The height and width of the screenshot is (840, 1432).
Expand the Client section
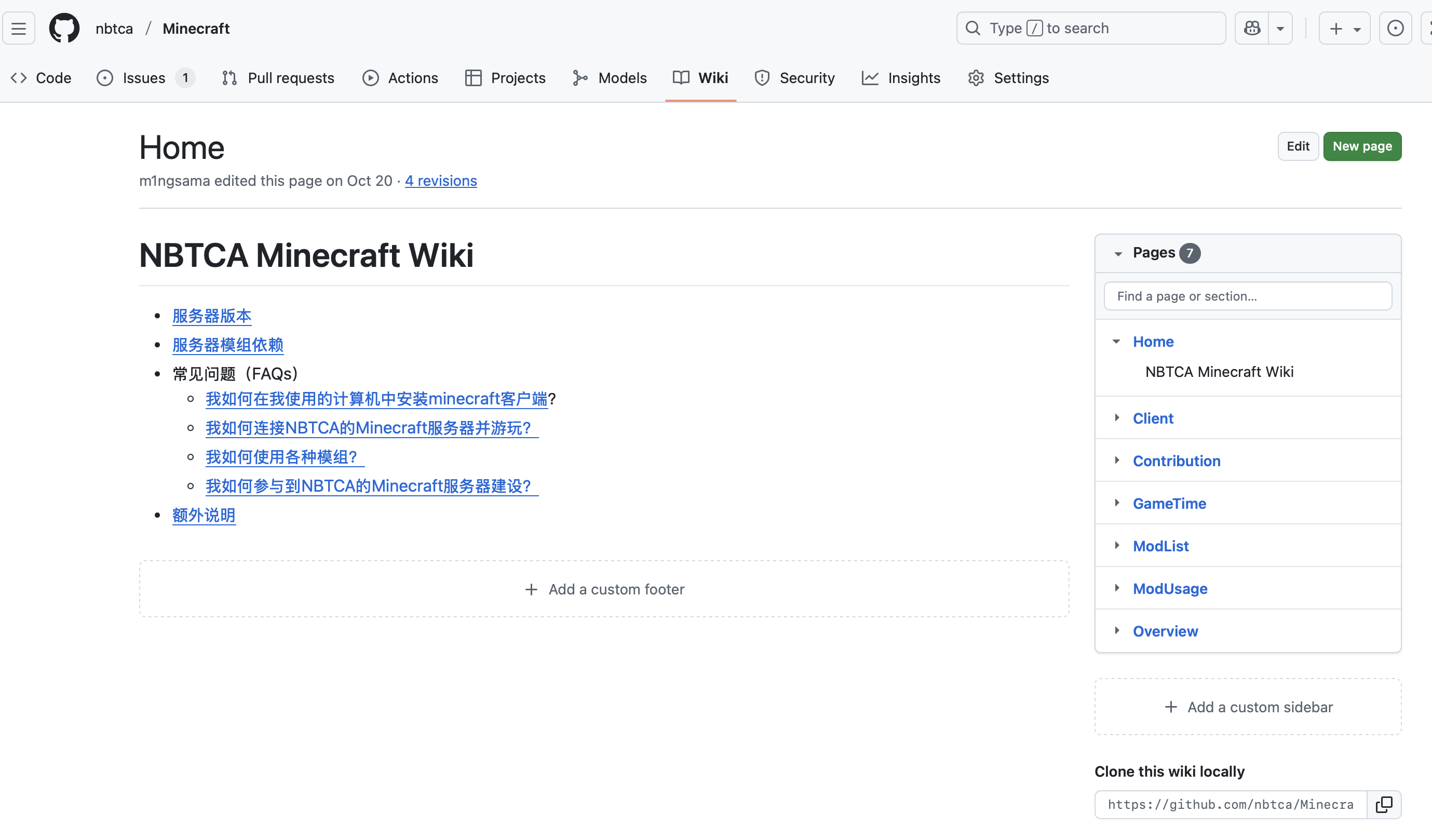1117,418
